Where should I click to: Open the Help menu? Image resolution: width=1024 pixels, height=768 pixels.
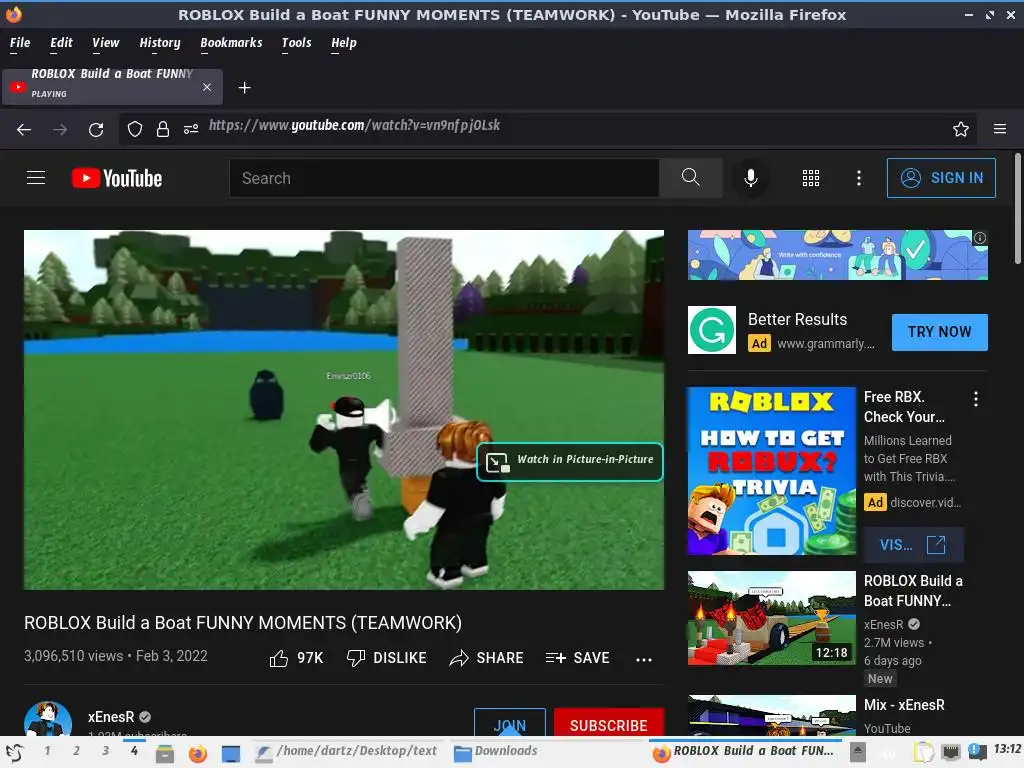pos(344,42)
